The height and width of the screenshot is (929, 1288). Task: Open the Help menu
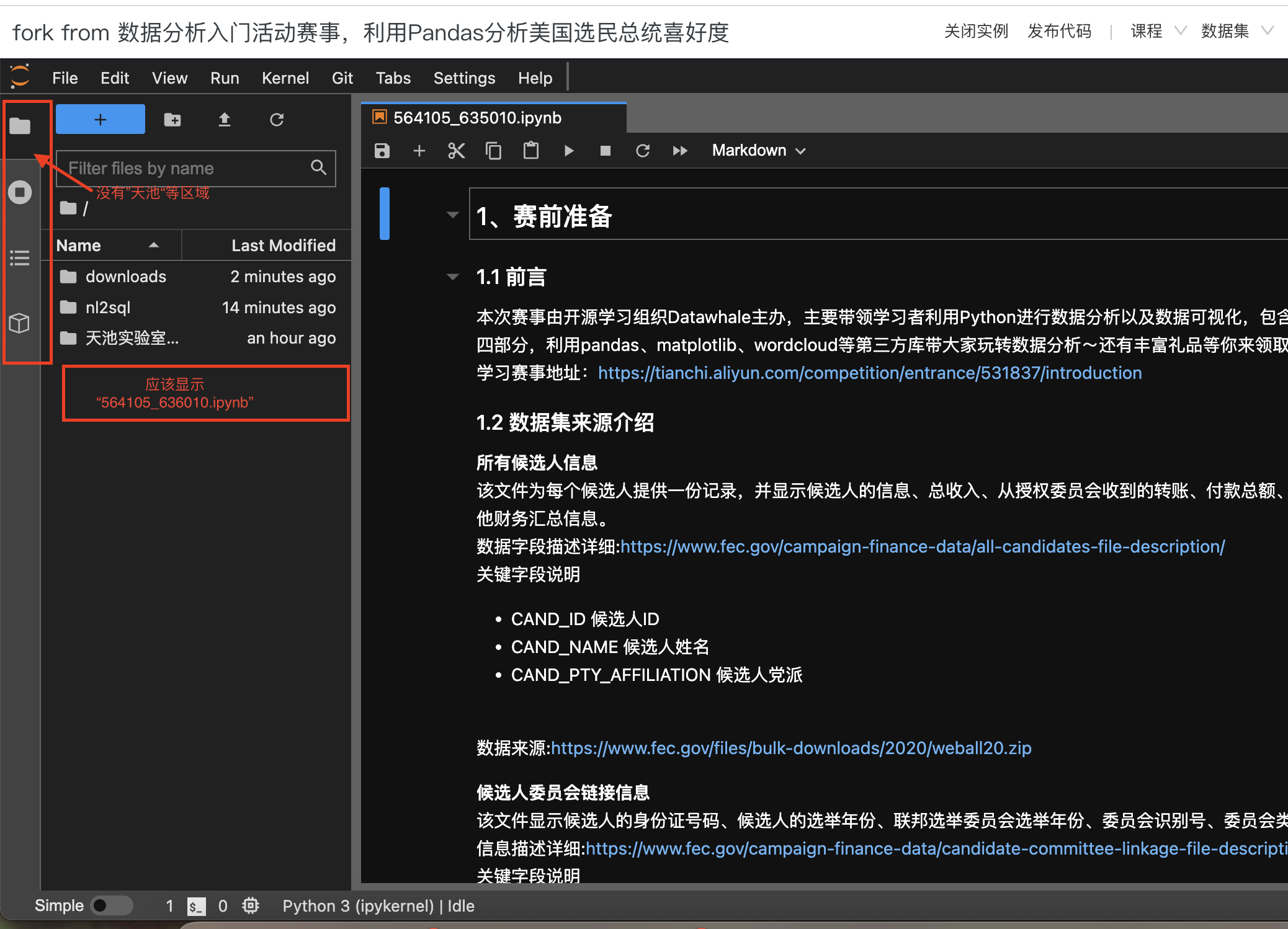(x=535, y=78)
